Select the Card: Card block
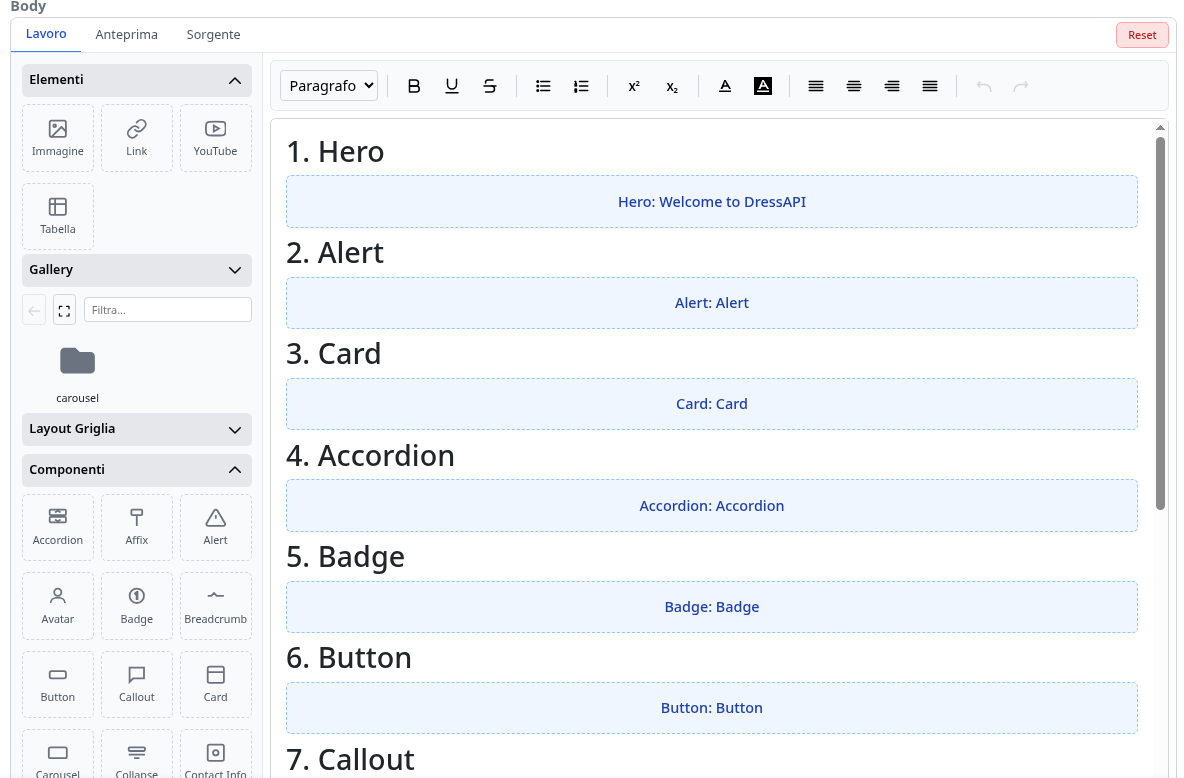1184x778 pixels. 711,404
